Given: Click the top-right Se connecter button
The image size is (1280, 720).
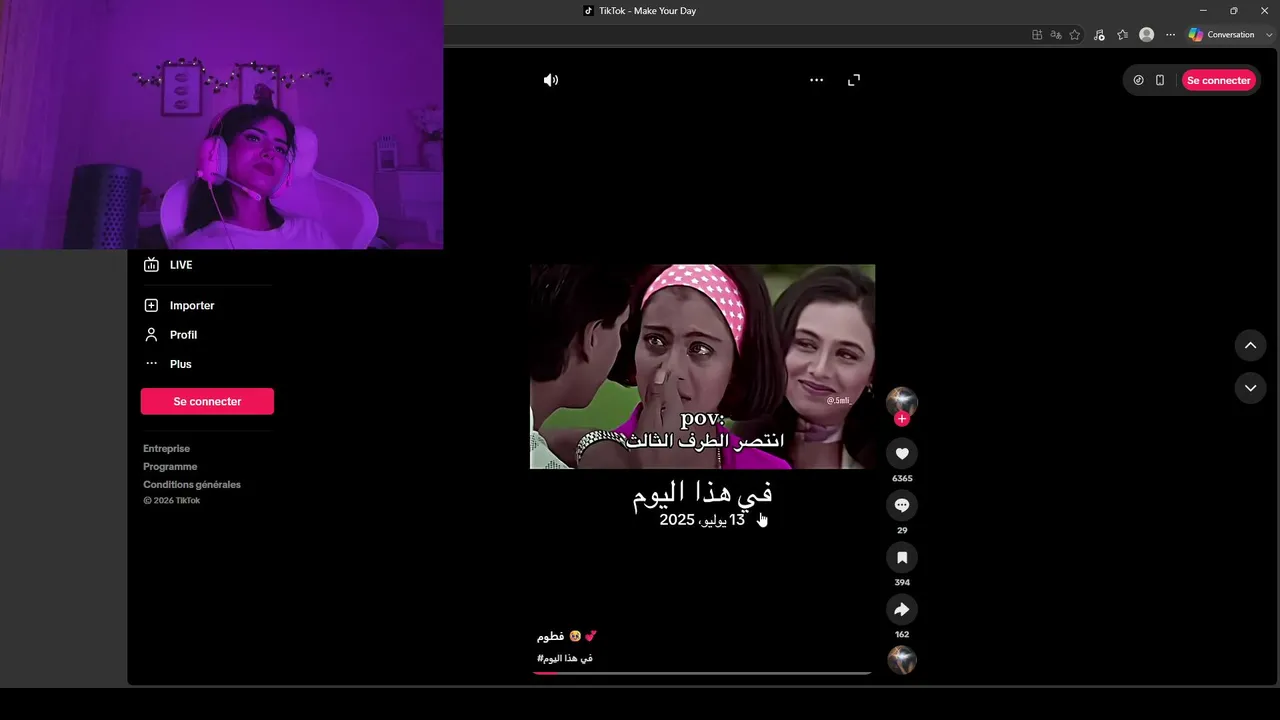Looking at the screenshot, I should coord(1219,80).
